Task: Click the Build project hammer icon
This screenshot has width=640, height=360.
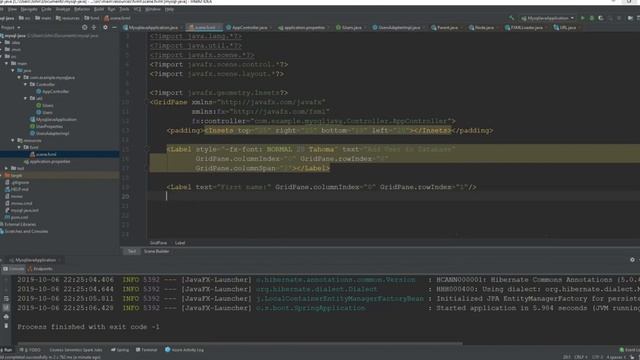Action: point(511,18)
